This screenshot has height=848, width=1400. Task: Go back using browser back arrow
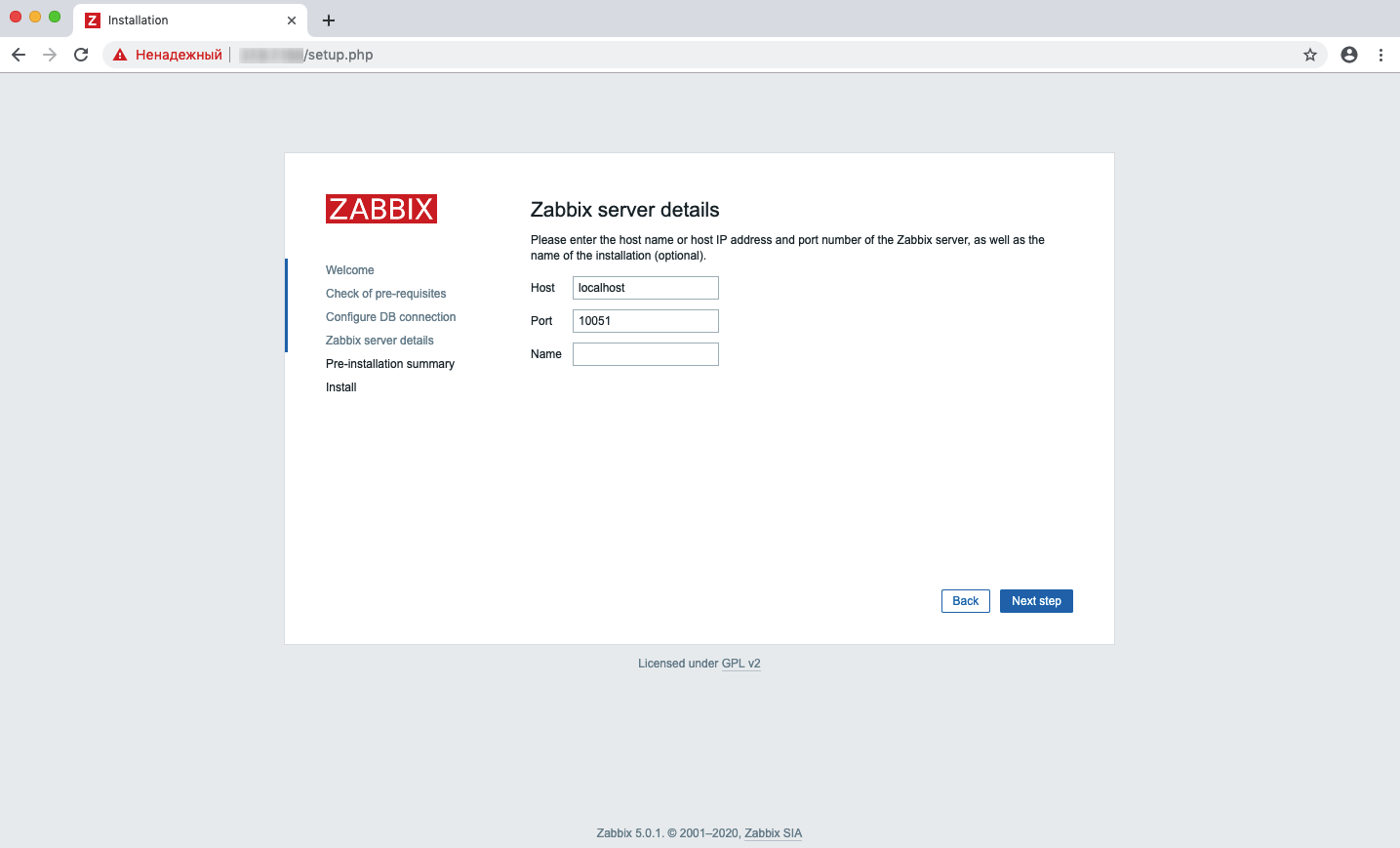19,55
